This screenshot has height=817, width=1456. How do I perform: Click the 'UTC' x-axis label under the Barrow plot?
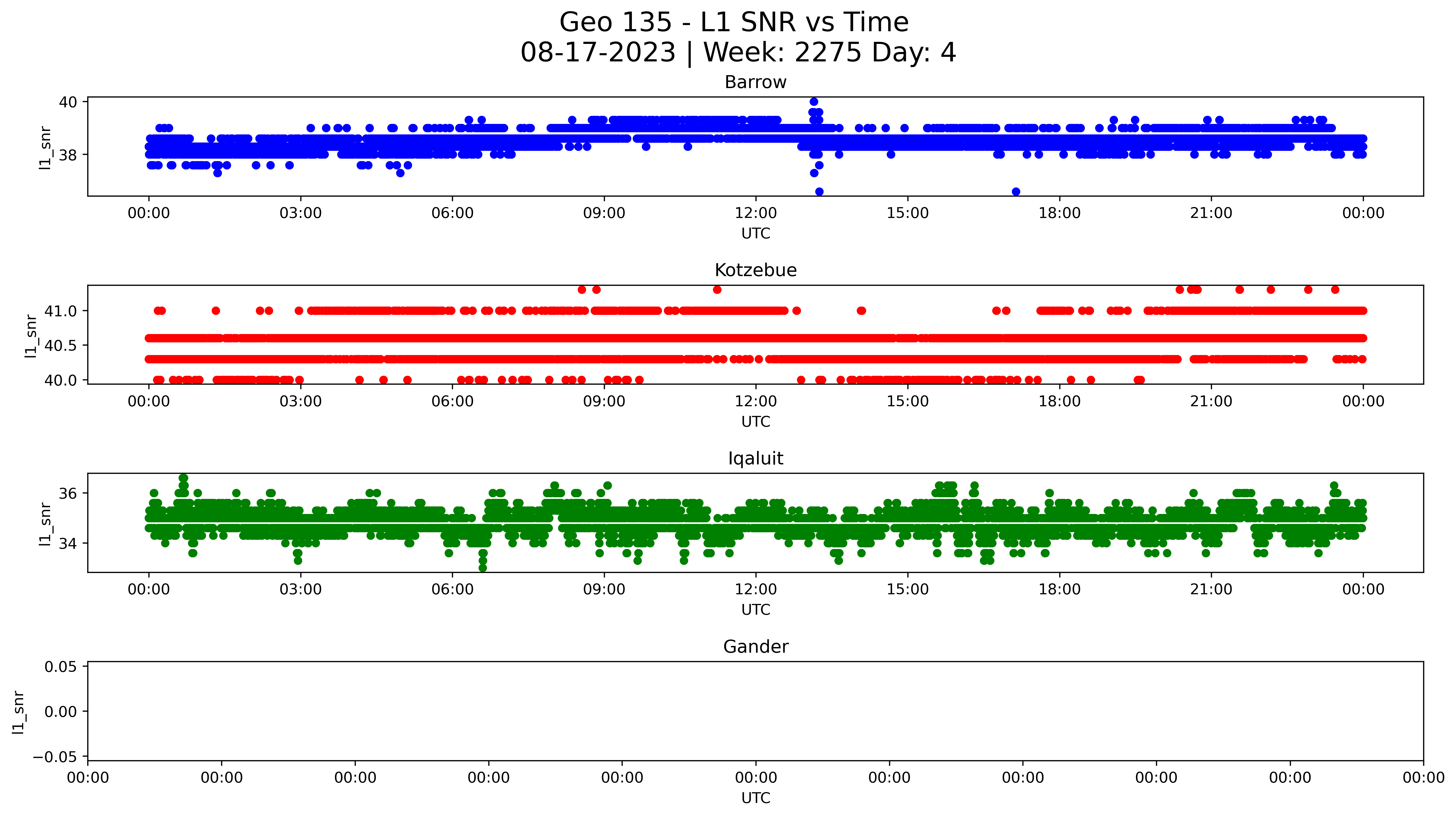coord(756,234)
